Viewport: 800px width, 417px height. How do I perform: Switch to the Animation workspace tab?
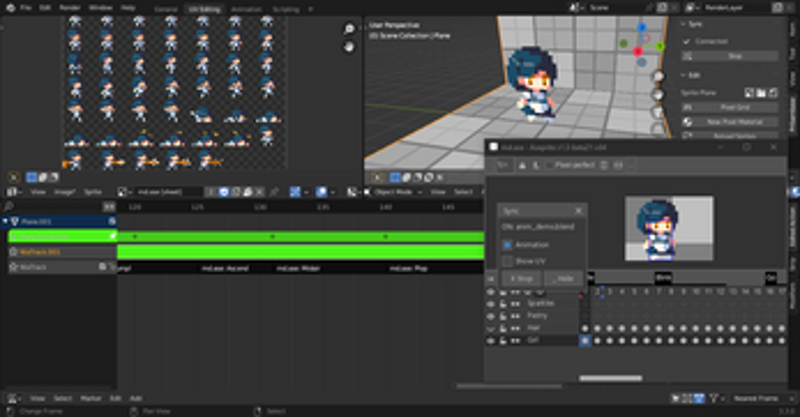tap(246, 9)
